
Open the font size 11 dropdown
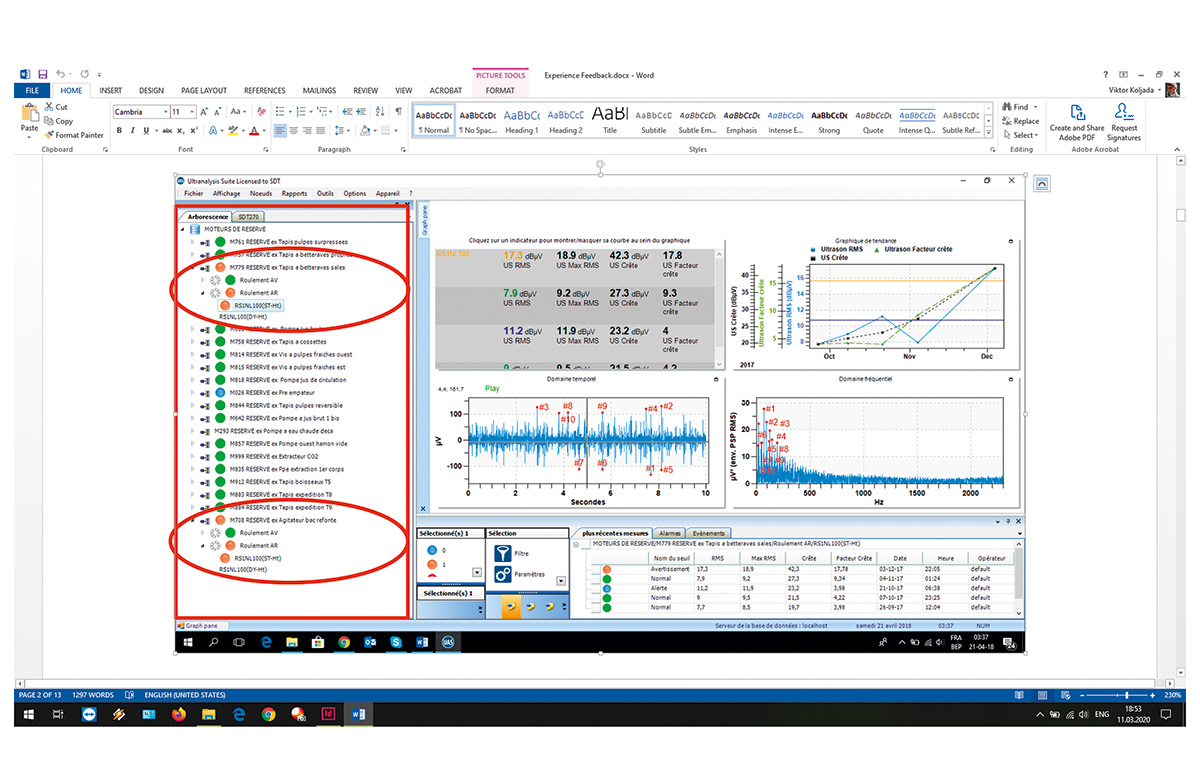point(191,112)
